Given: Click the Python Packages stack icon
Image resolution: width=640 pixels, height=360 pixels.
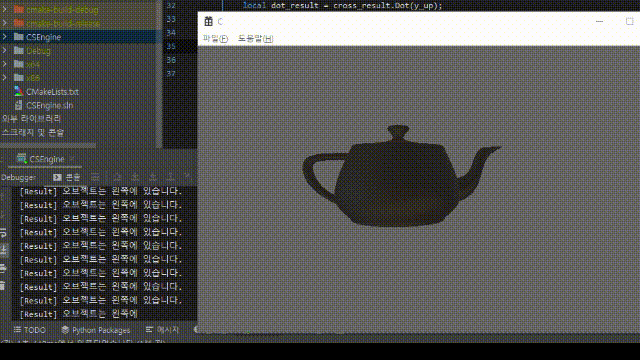Looking at the screenshot, I should click(65, 329).
